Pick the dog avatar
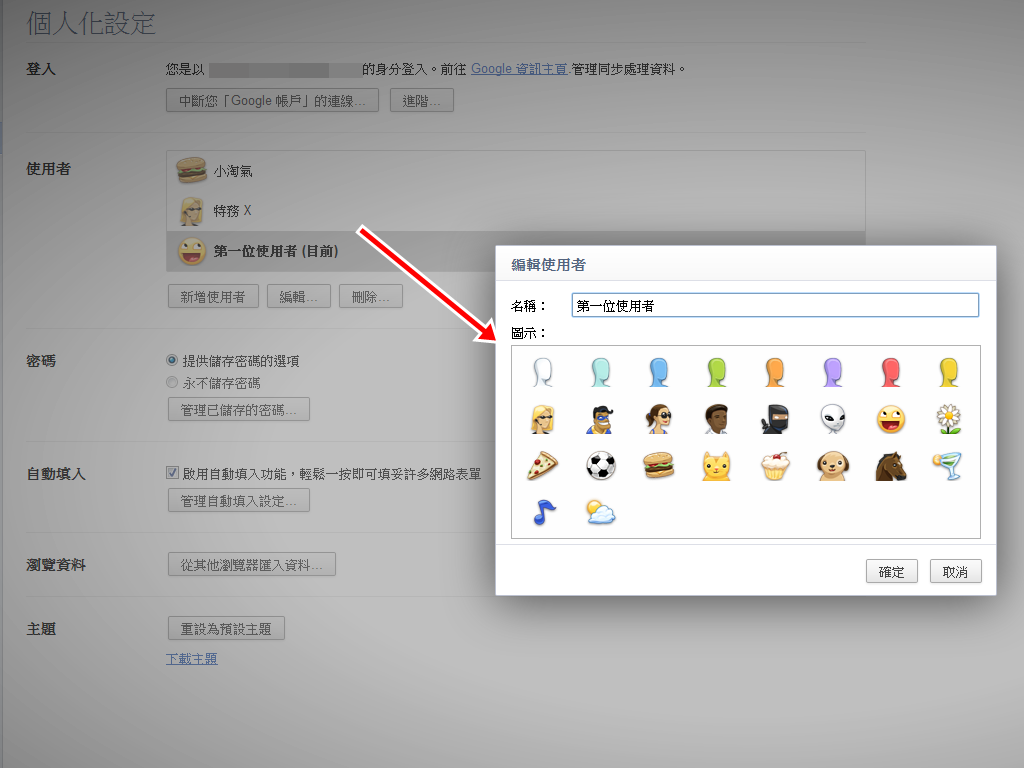The width and height of the screenshot is (1024, 768). [833, 466]
